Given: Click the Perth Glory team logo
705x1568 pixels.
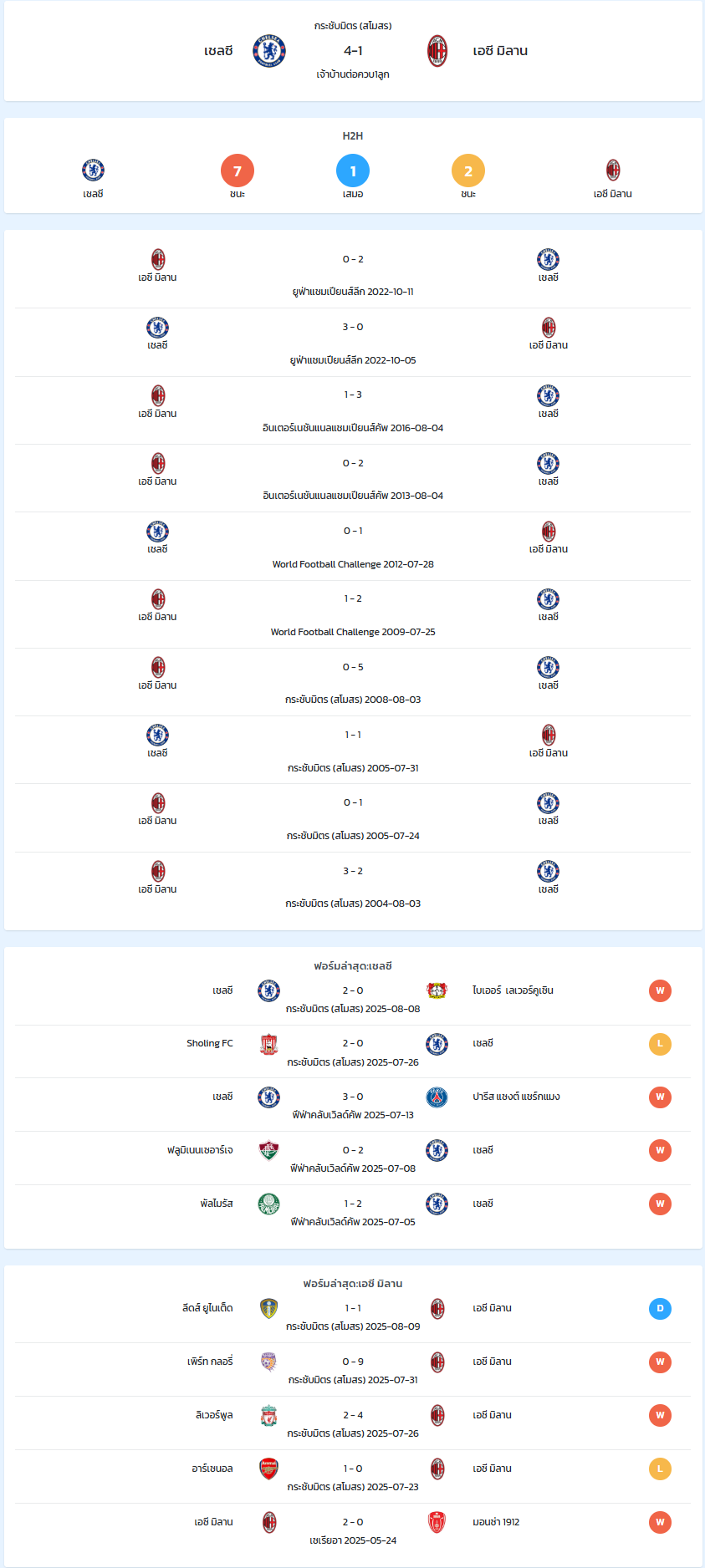Looking at the screenshot, I should [268, 1362].
